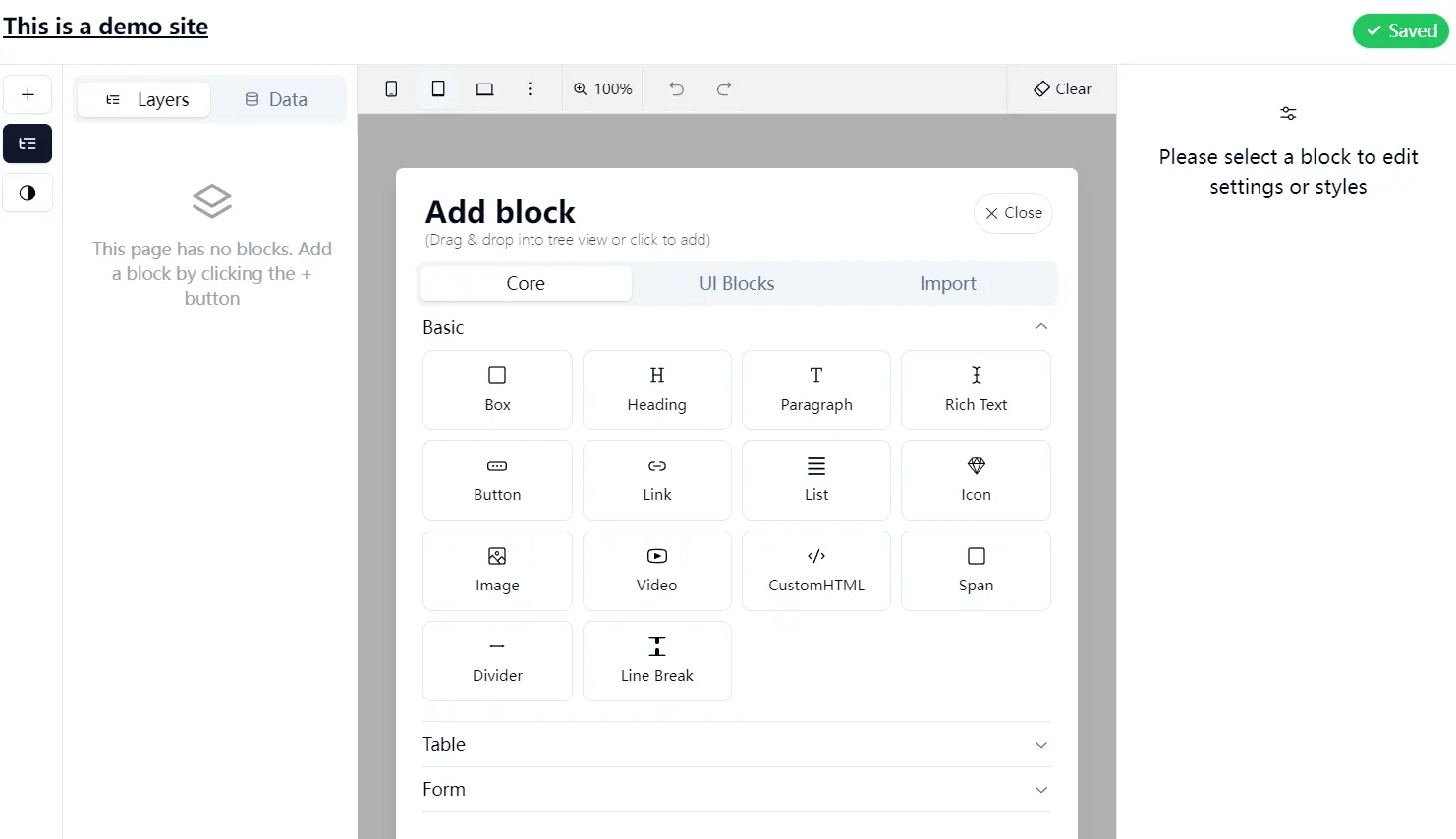Screen dimensions: 1456x839
Task: Click the redo arrow icon
Action: pos(724,88)
